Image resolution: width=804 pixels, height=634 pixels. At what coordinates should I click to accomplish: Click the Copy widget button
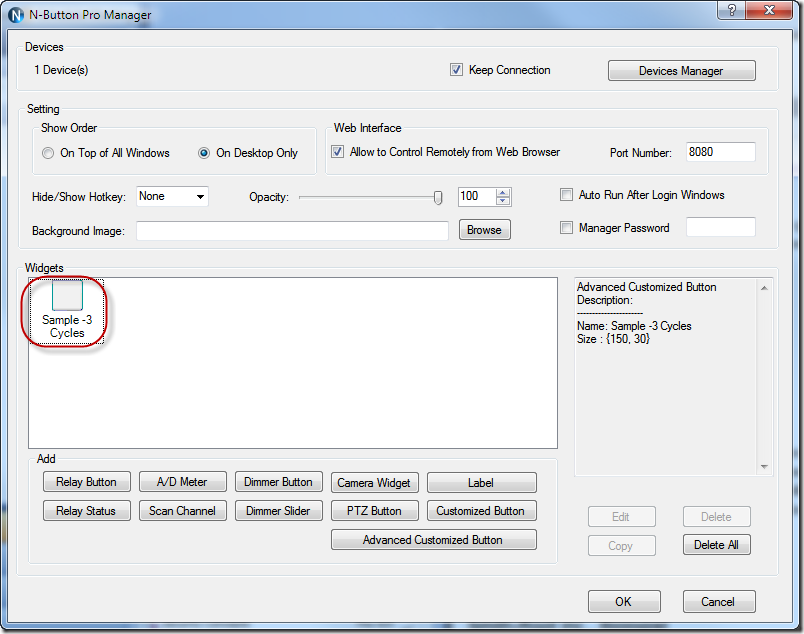[621, 545]
